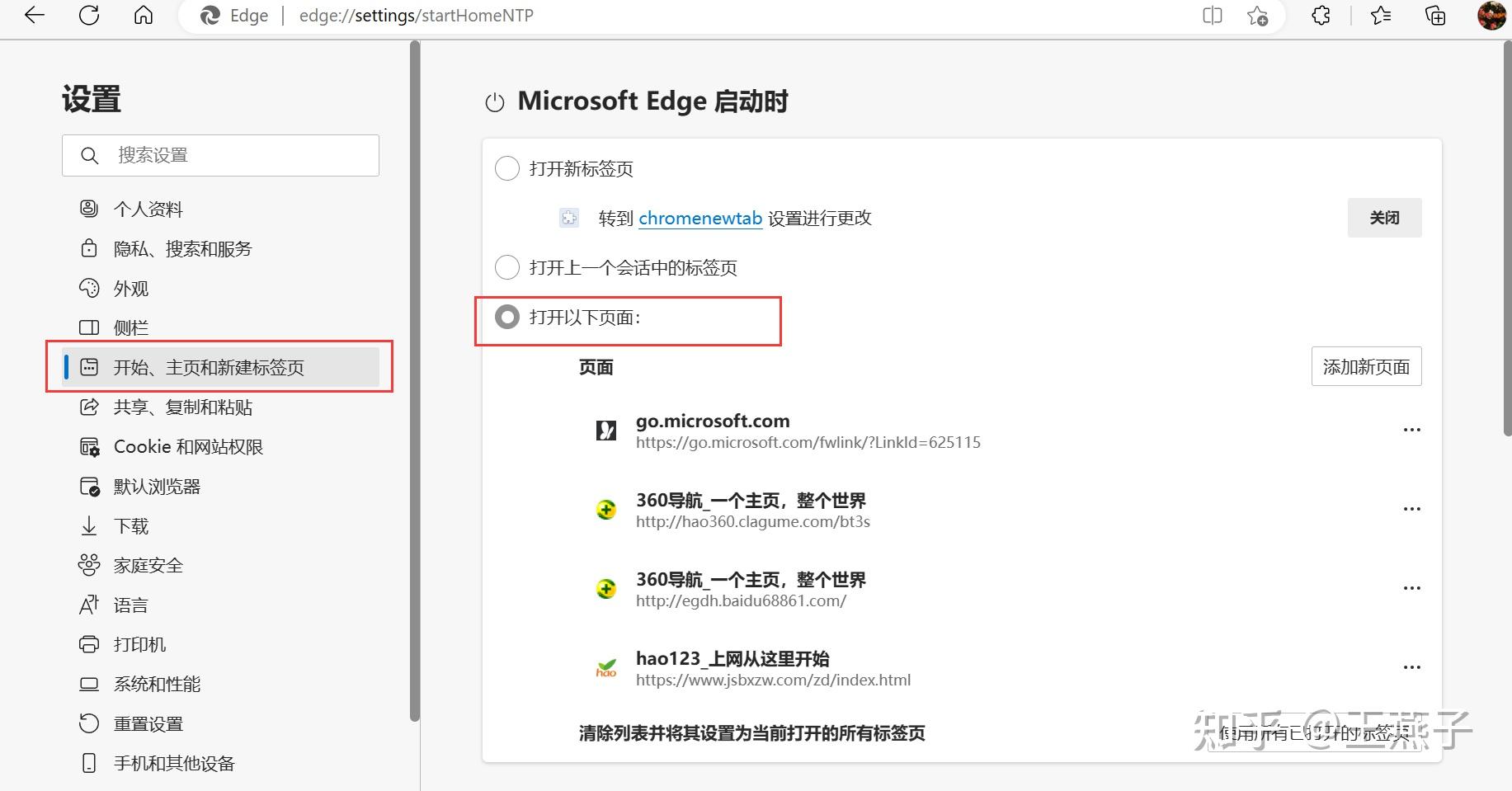Click the chromenewtab link
1512x791 pixels.
point(699,218)
